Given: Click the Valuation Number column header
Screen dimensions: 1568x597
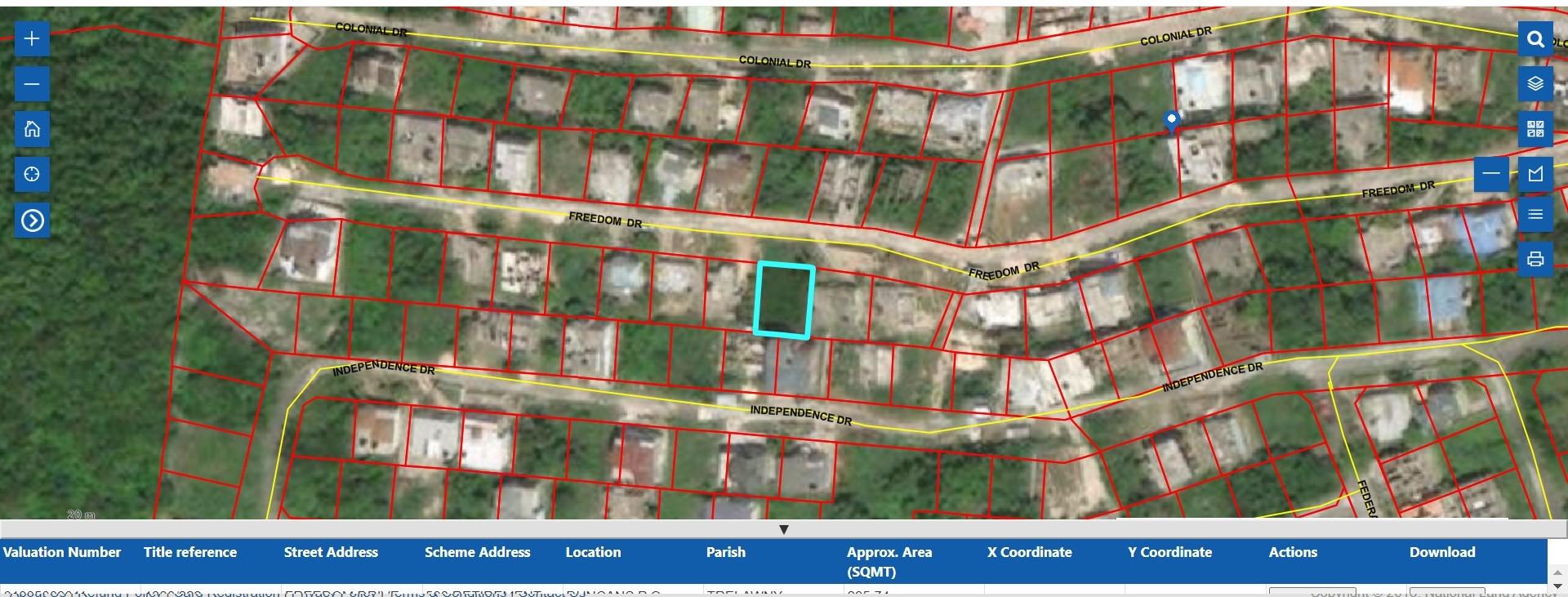Looking at the screenshot, I should click(62, 553).
